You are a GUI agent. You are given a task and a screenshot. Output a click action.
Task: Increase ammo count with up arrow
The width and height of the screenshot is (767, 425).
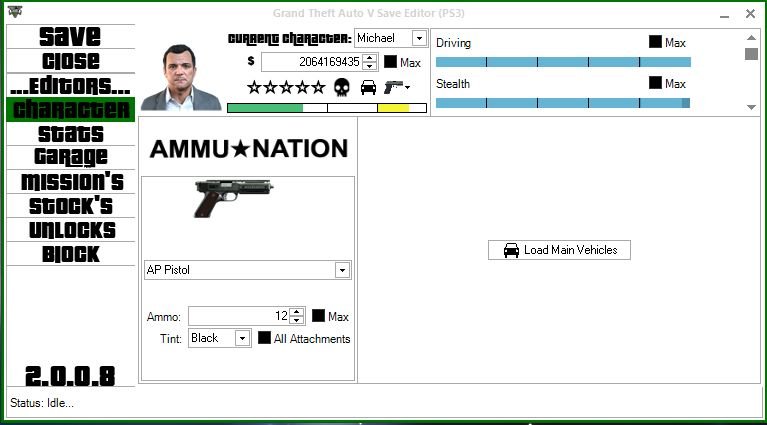(297, 312)
